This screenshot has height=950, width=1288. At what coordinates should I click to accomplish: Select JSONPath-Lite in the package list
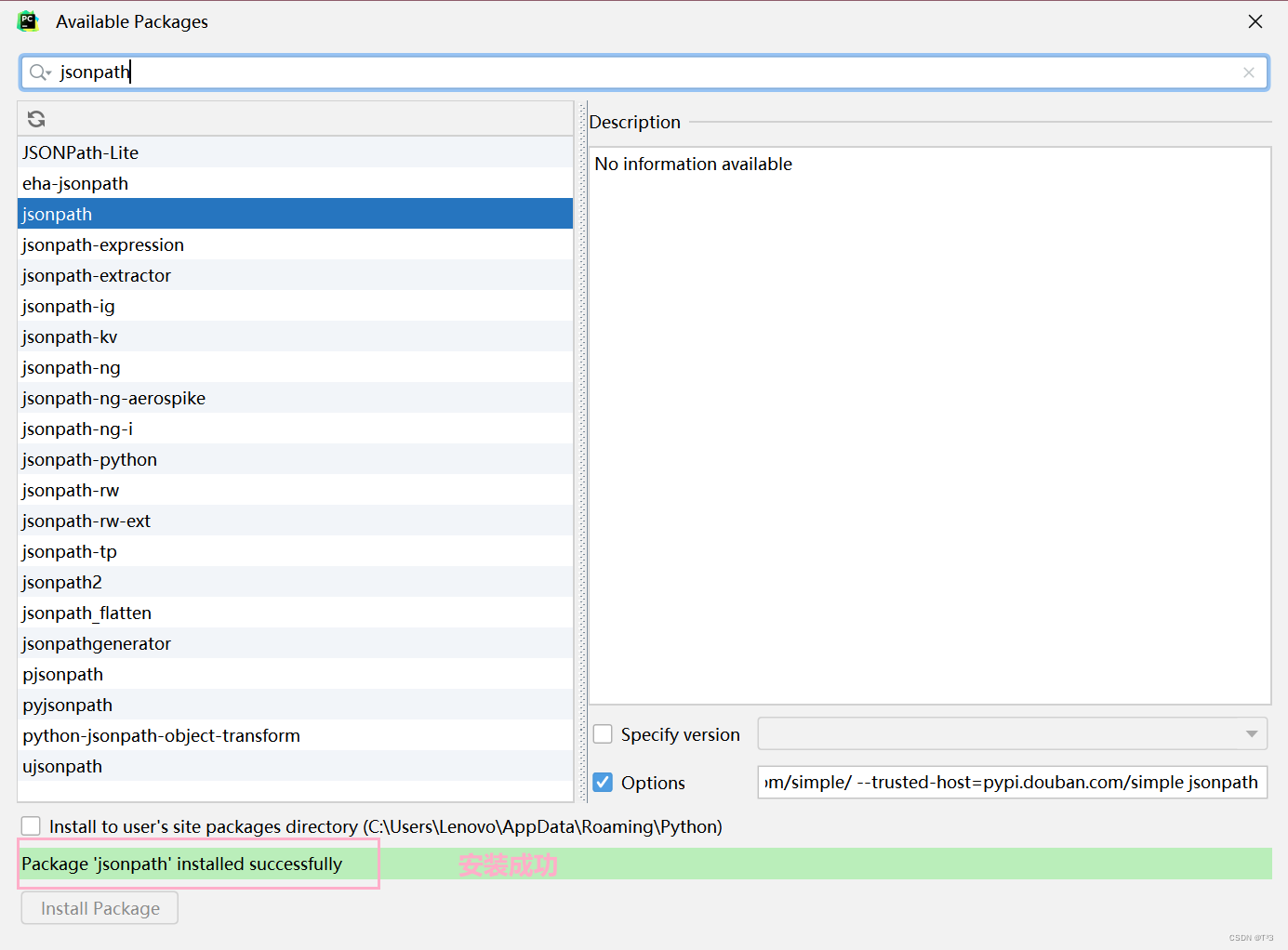tap(295, 152)
